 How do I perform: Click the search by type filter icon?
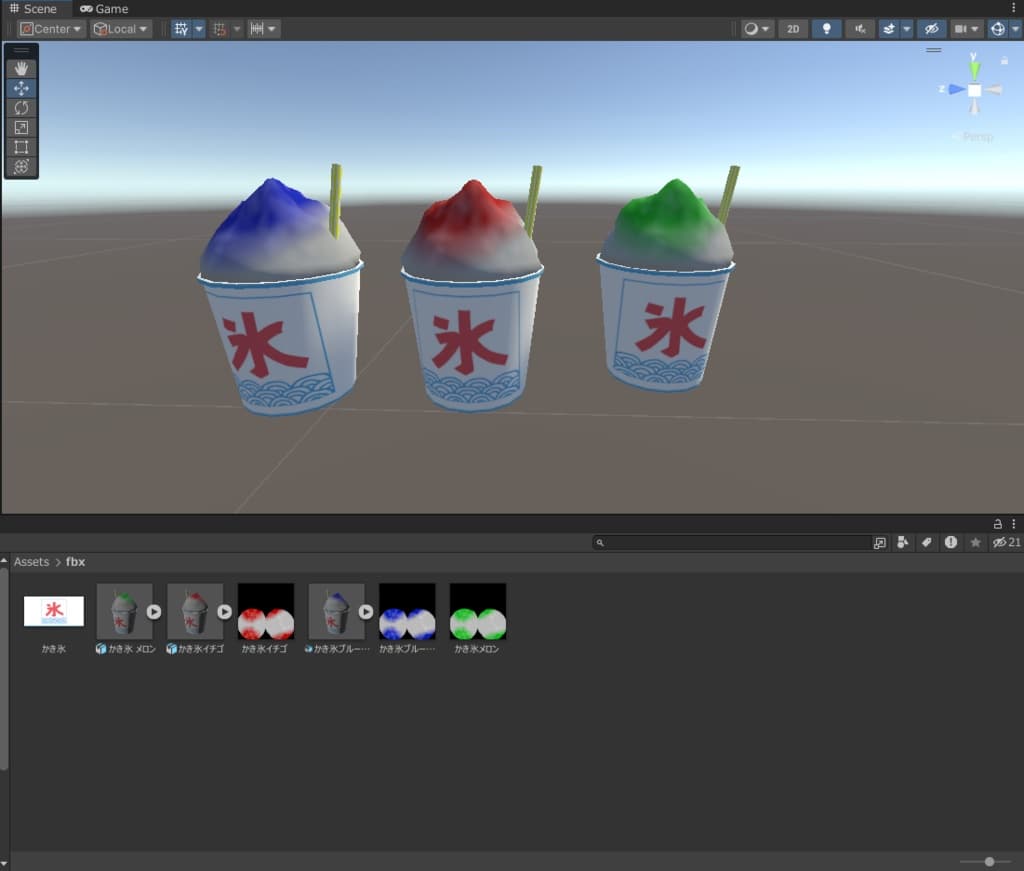click(903, 542)
